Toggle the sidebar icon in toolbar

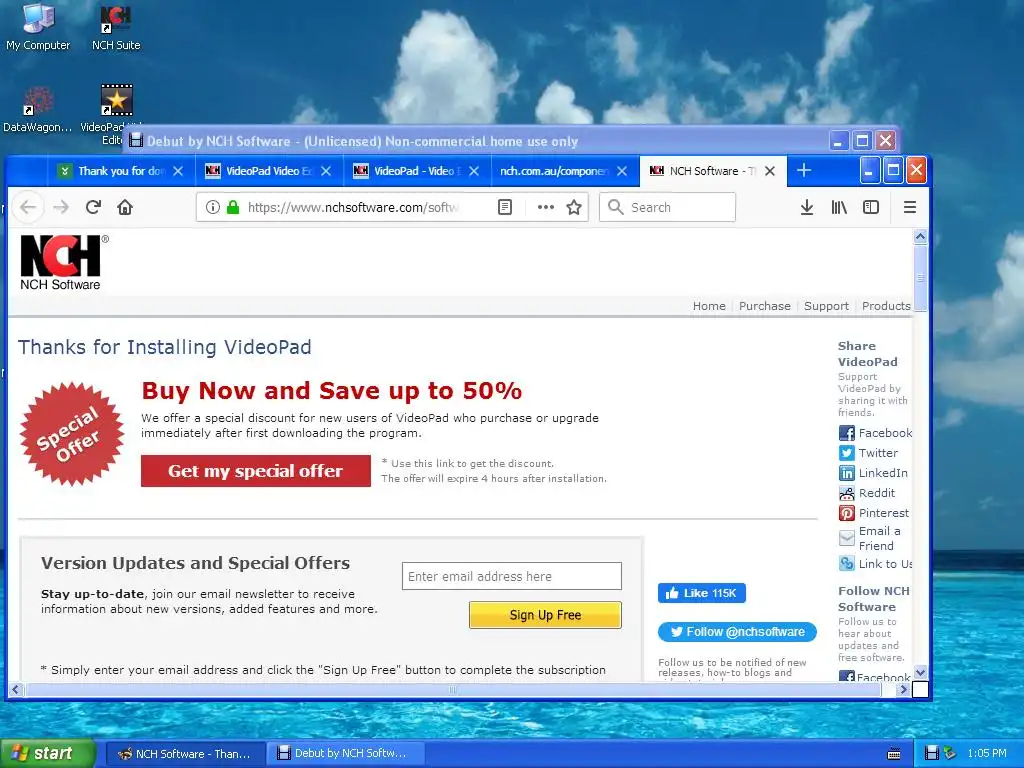(871, 207)
